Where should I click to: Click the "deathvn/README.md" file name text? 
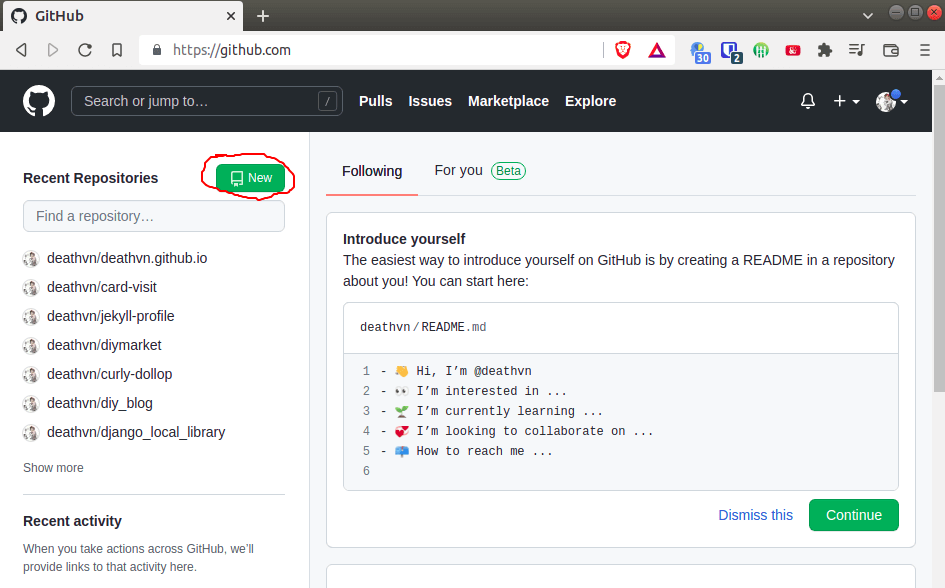(x=423, y=327)
